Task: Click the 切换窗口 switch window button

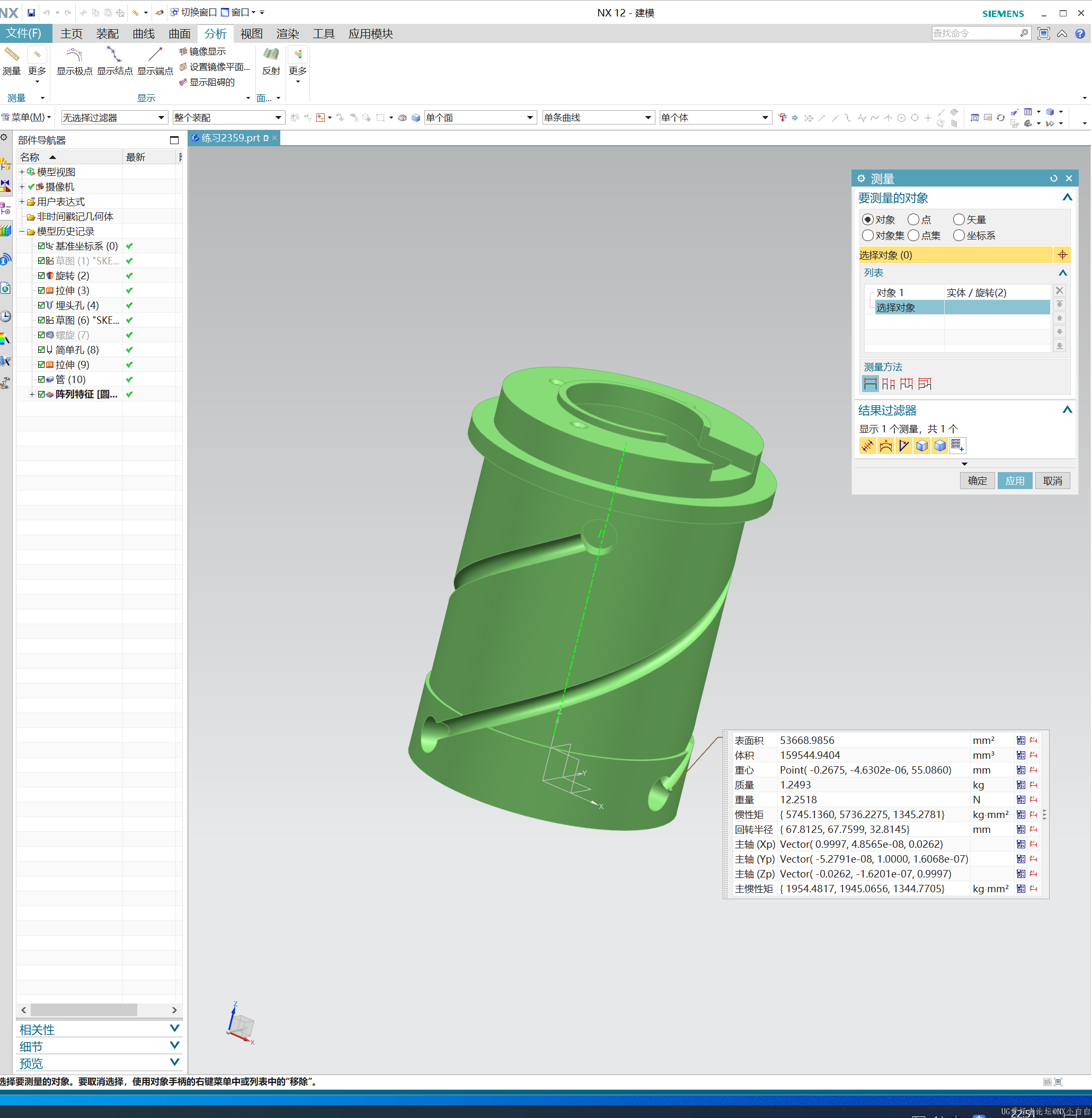Action: [x=193, y=13]
